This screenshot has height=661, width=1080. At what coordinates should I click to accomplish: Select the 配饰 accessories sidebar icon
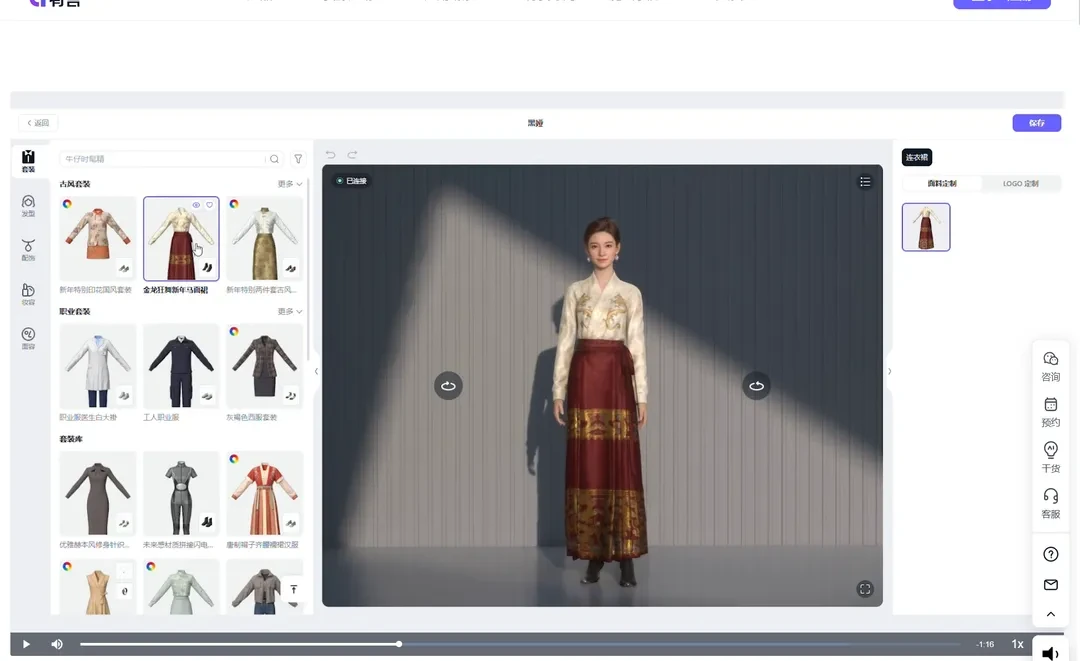(28, 249)
